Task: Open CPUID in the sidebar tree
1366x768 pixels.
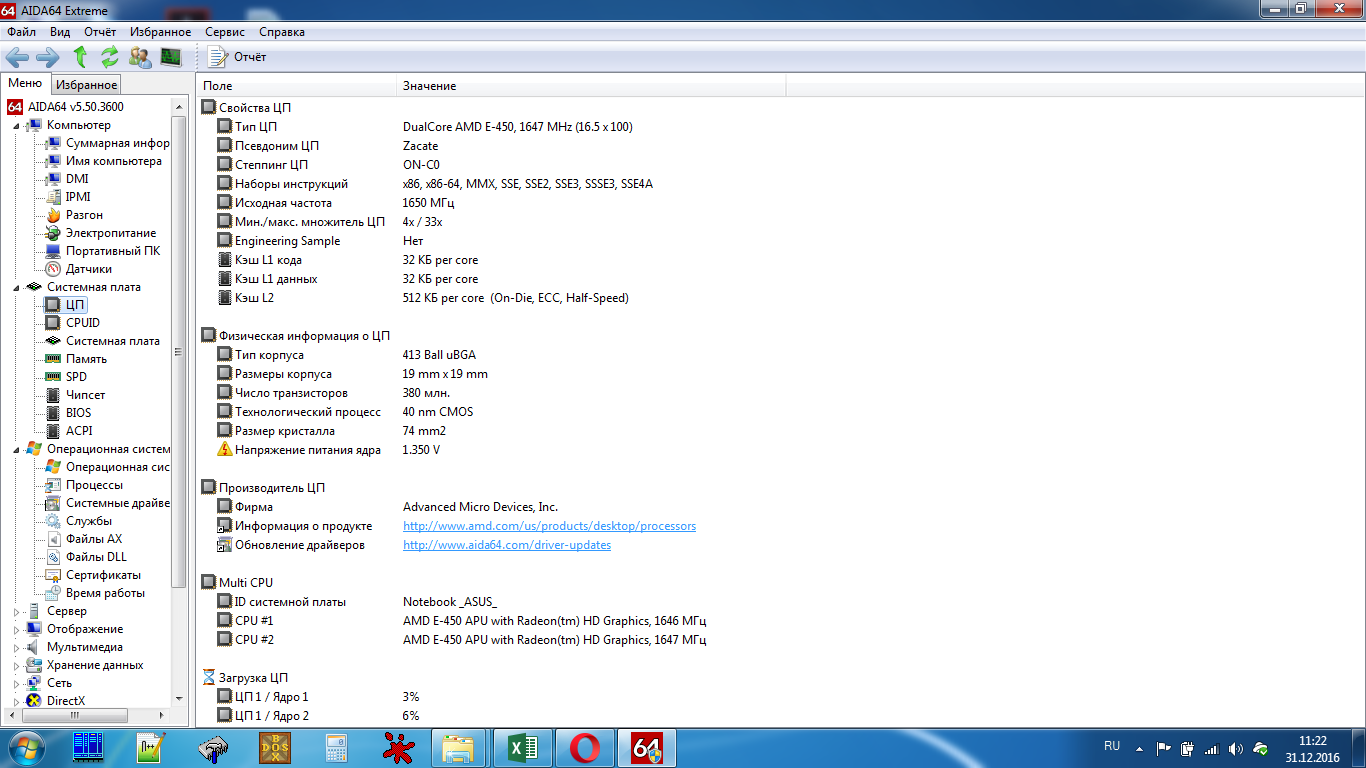Action: click(x=82, y=323)
